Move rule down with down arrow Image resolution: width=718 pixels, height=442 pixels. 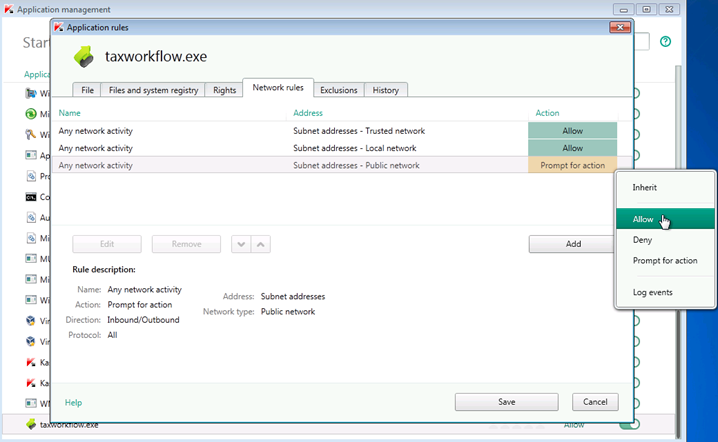pos(241,244)
